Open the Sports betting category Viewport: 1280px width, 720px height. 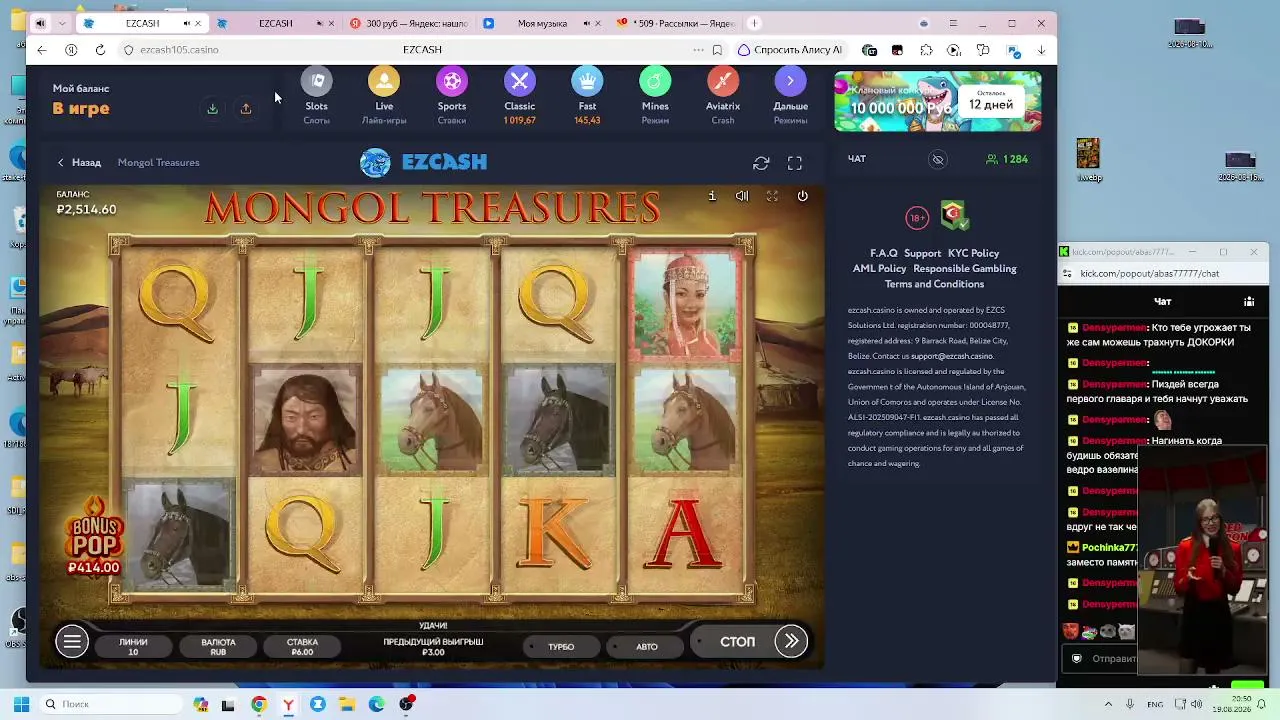(x=452, y=81)
